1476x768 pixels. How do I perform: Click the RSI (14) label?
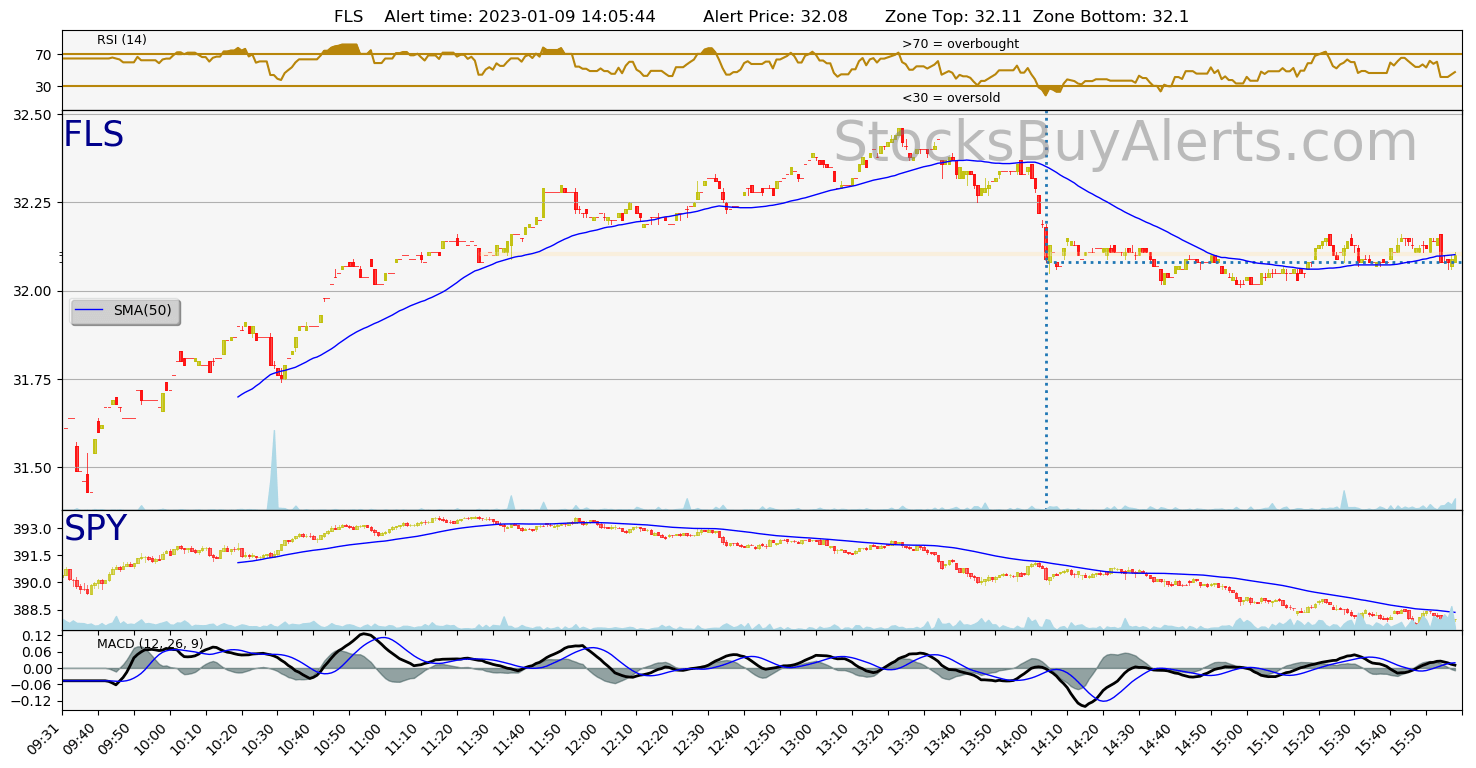coord(122,40)
